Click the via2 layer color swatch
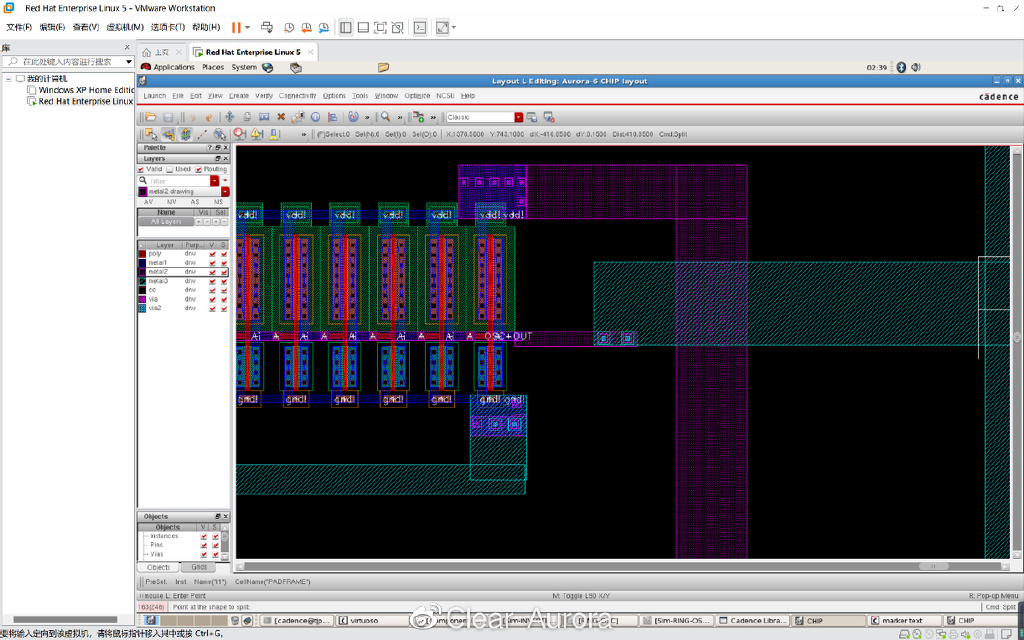The image size is (1024, 640). click(142, 308)
